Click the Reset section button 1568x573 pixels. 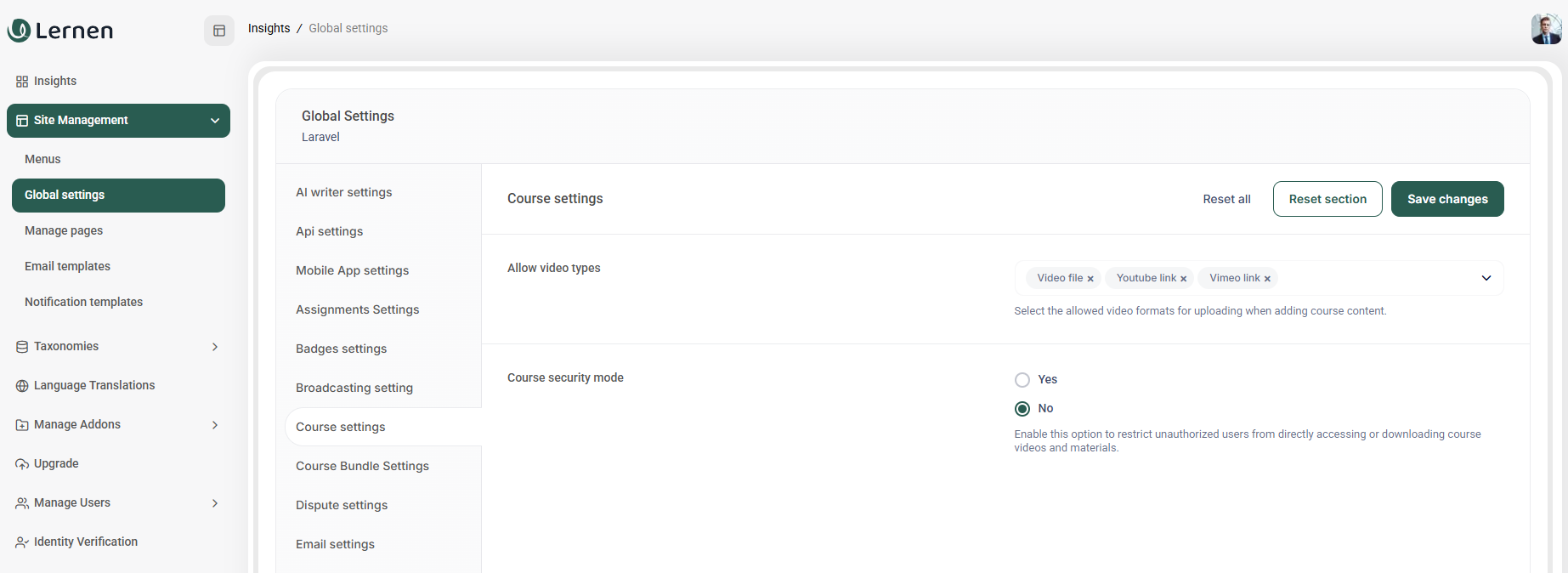point(1327,199)
